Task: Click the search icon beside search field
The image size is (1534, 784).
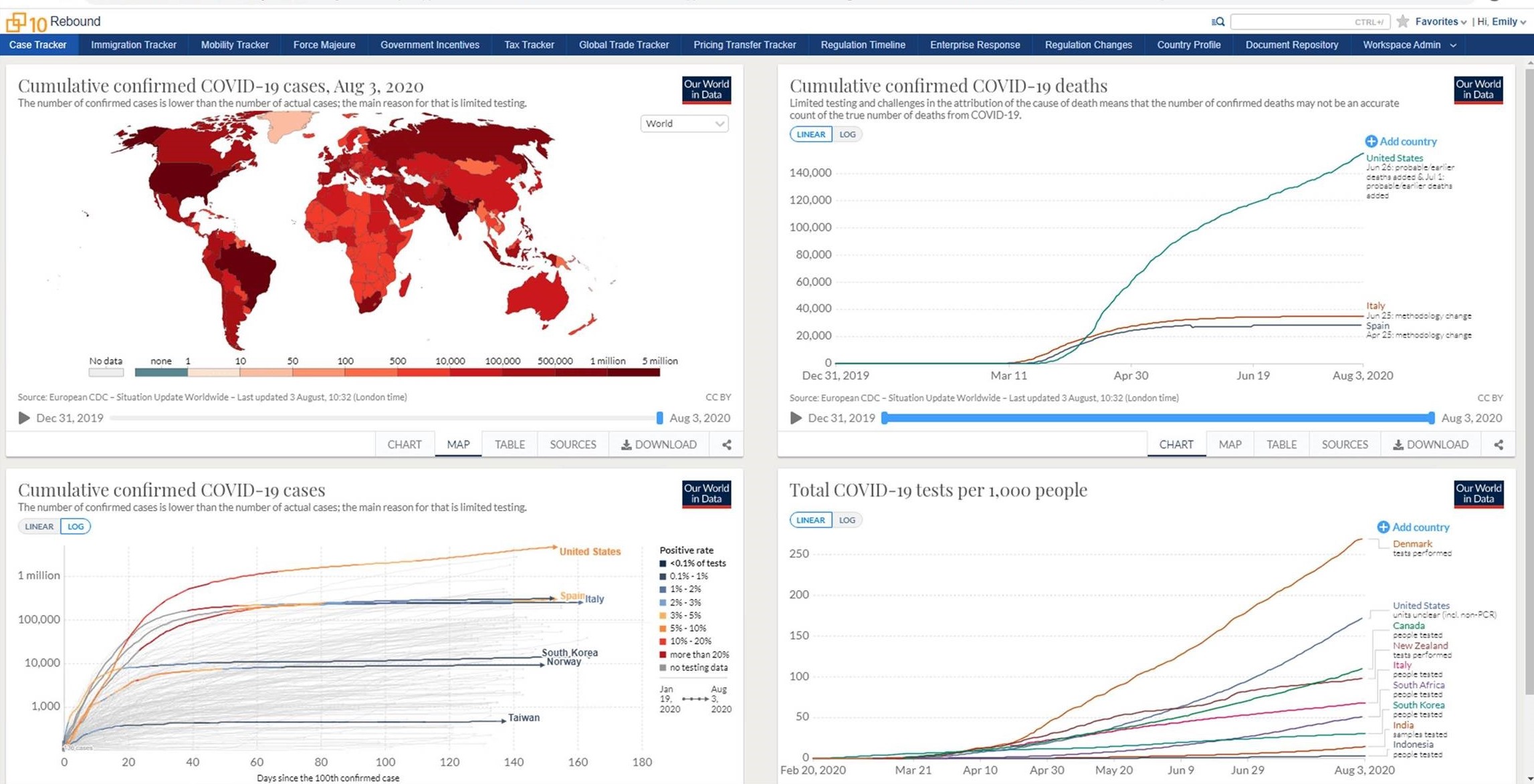Action: (1218, 21)
